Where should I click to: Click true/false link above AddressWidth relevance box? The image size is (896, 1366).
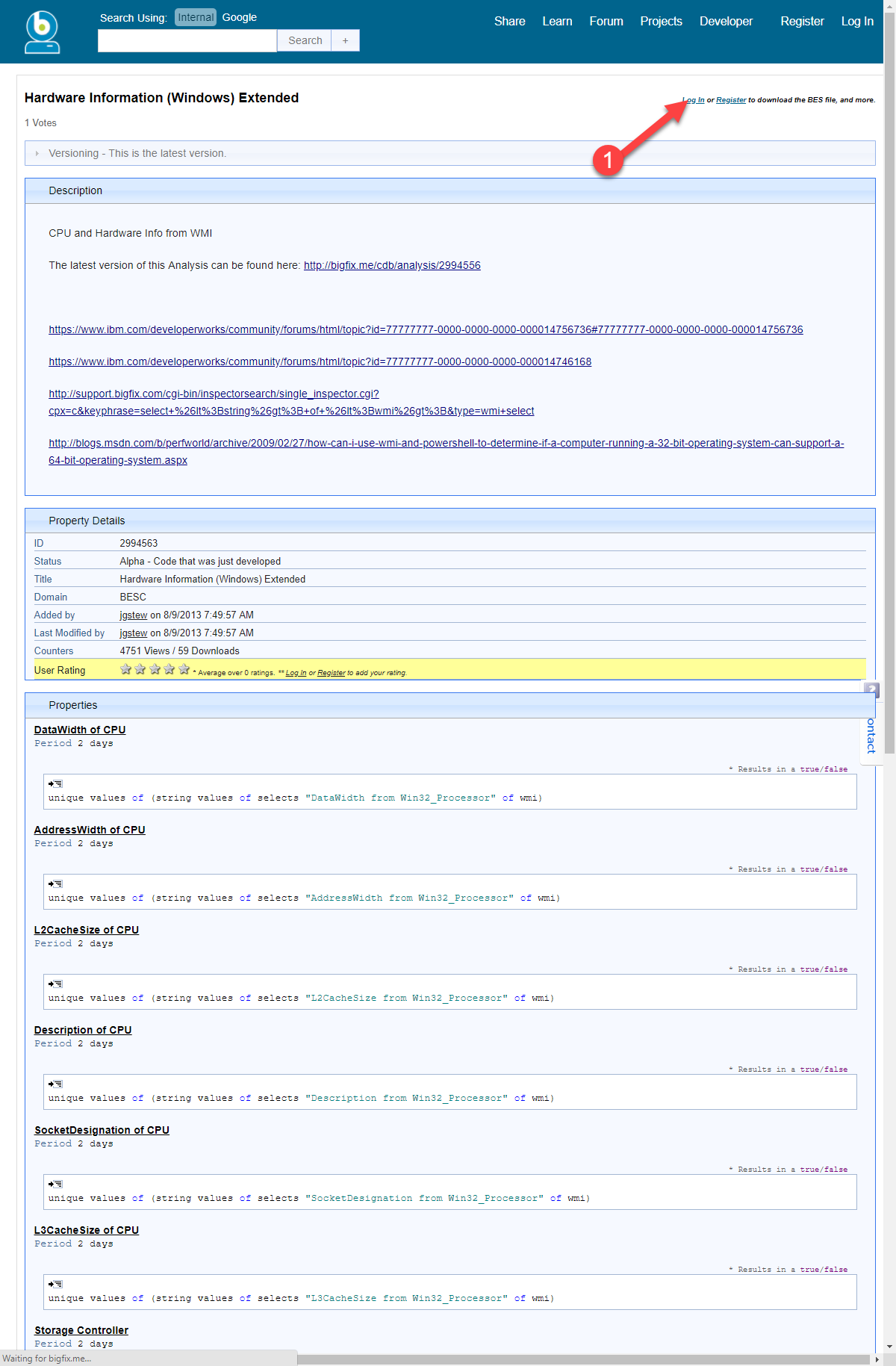[x=824, y=869]
